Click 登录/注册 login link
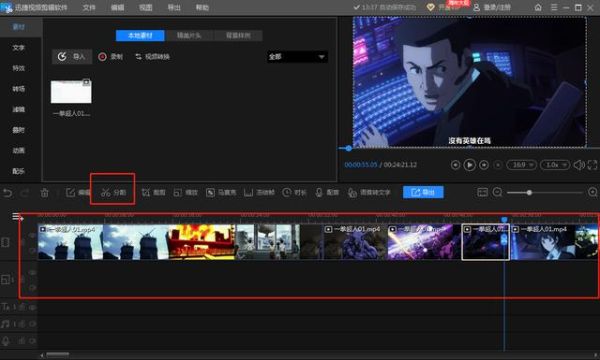The height and width of the screenshot is (360, 600). [492, 7]
